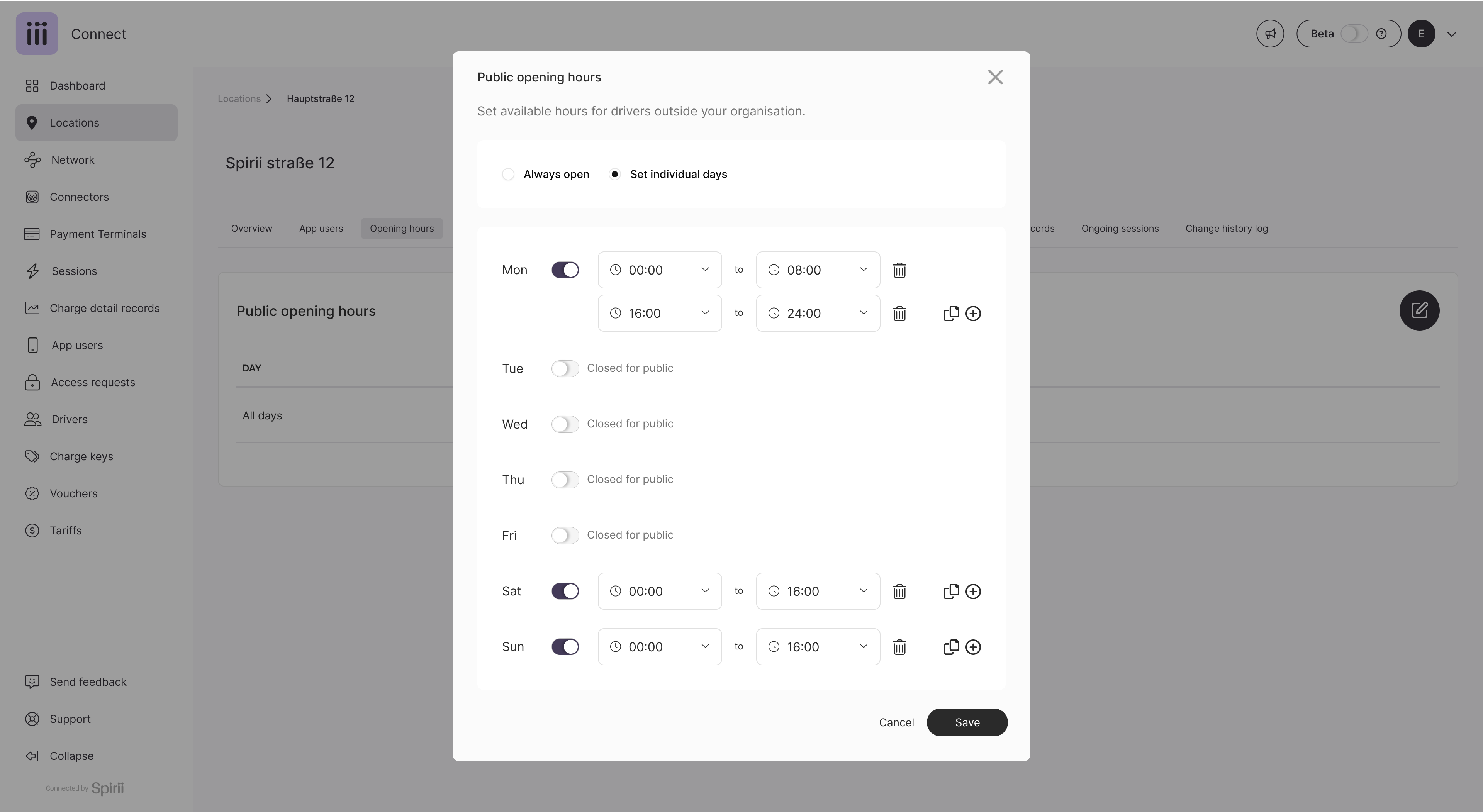This screenshot has height=812, width=1483.
Task: Copy Sunday's hours using copy icon
Action: pyautogui.click(x=951, y=647)
